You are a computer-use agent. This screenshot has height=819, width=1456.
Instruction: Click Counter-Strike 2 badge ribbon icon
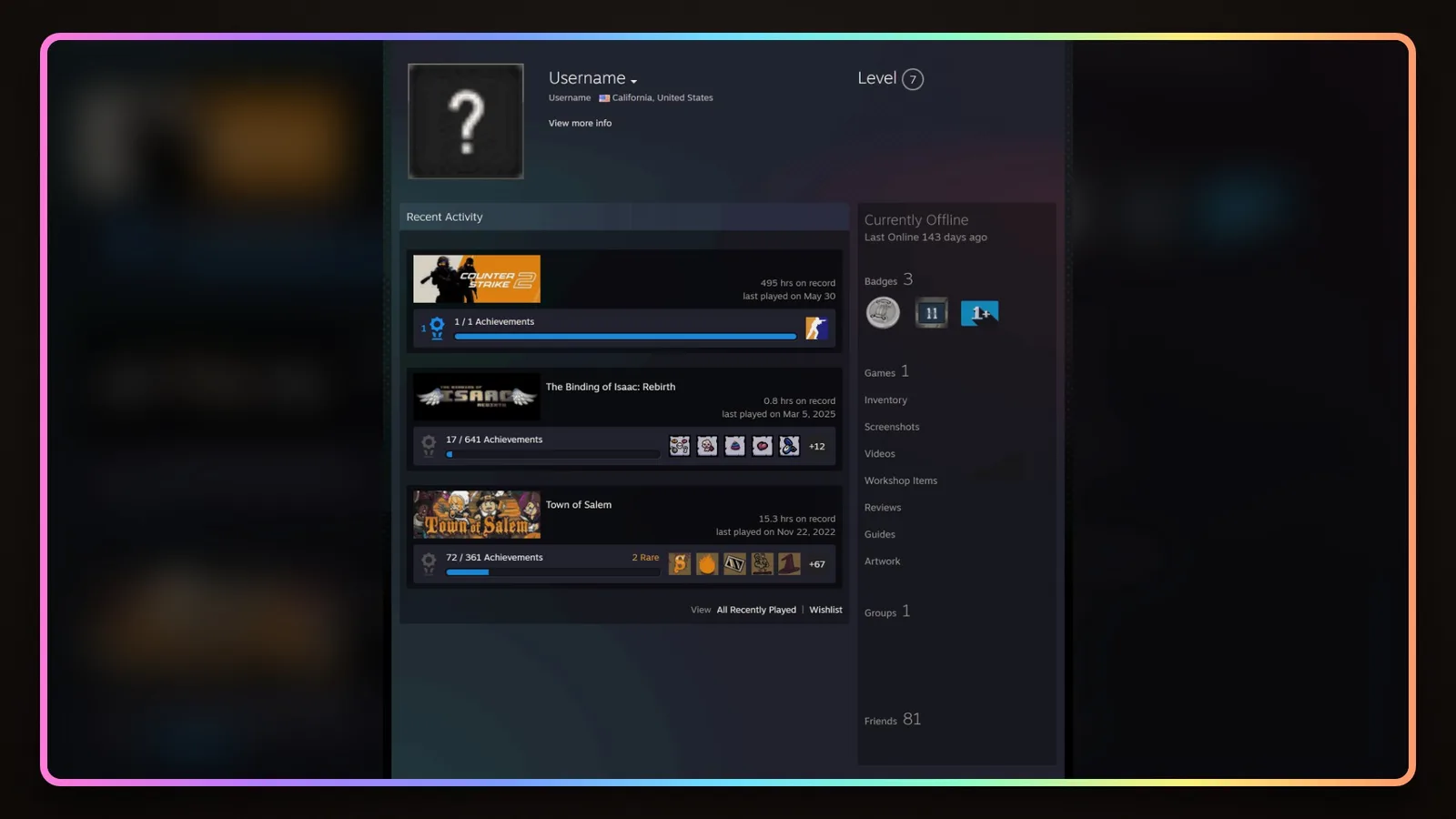tap(436, 328)
